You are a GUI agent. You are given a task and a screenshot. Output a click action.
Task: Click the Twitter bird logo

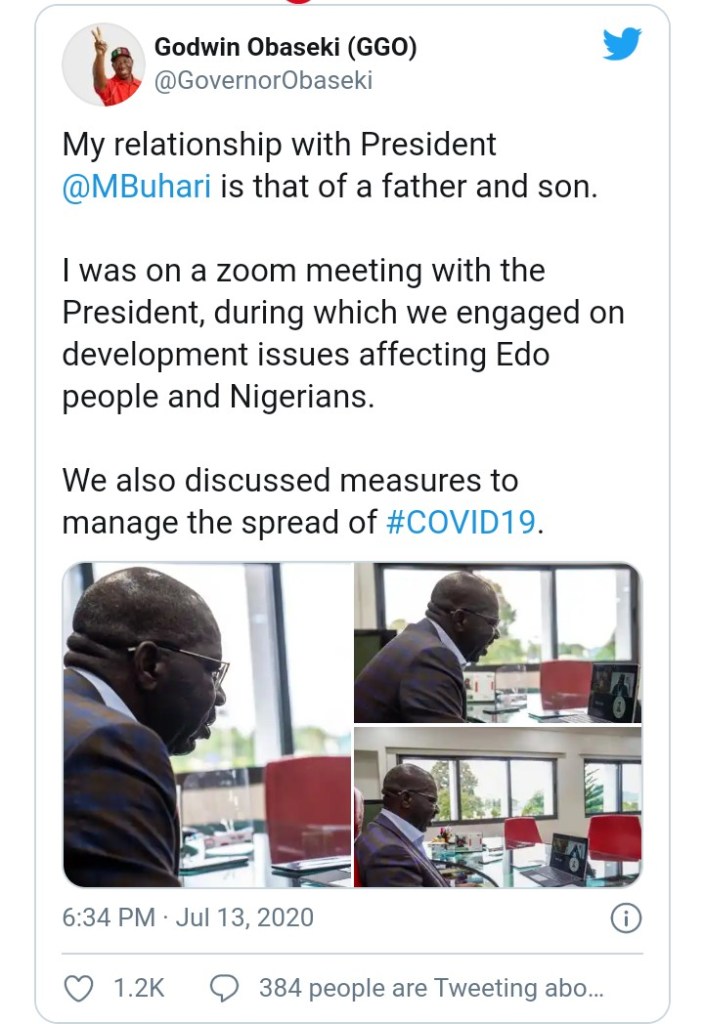(x=621, y=45)
